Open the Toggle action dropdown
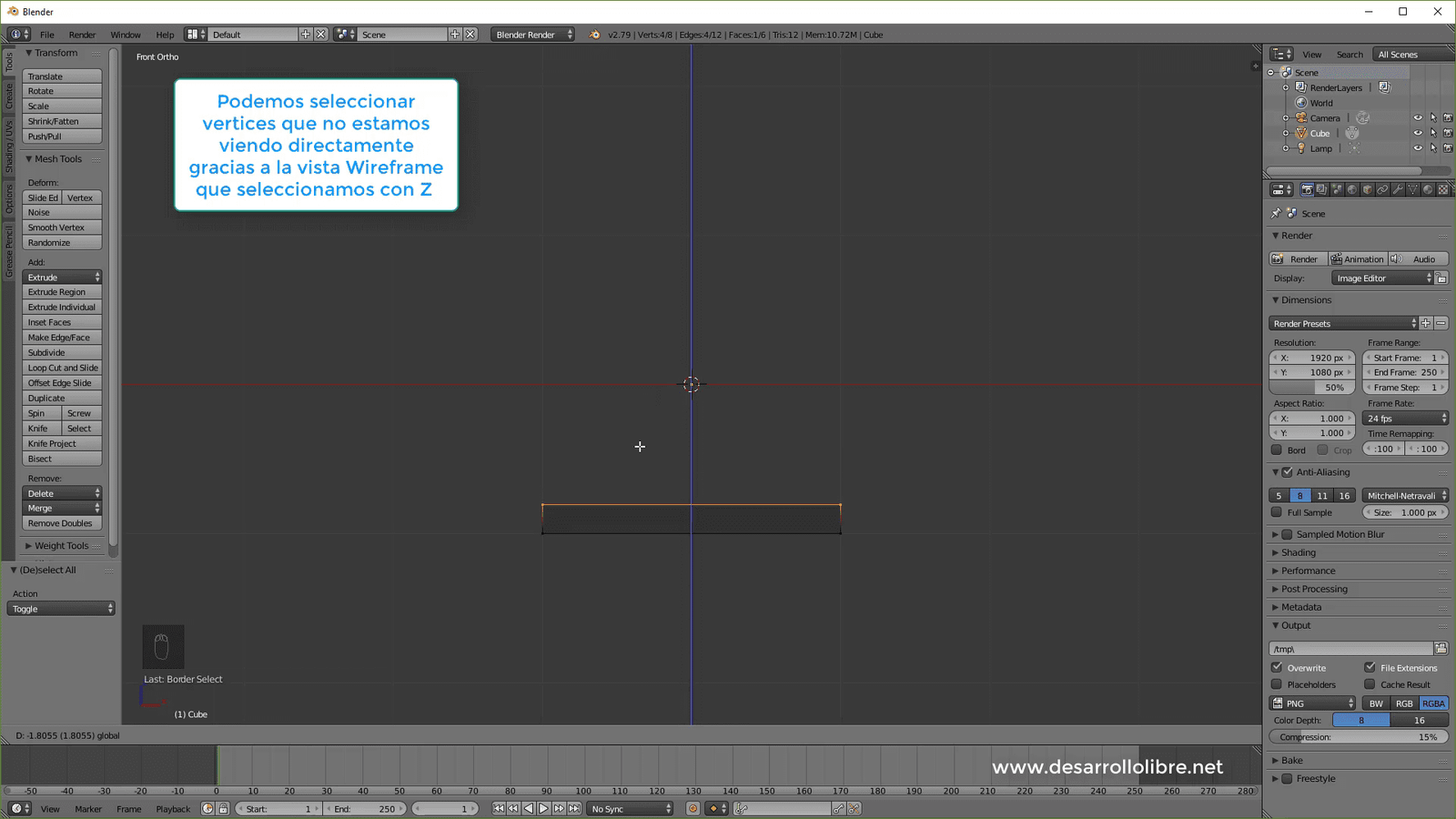This screenshot has height=819, width=1456. coord(61,609)
